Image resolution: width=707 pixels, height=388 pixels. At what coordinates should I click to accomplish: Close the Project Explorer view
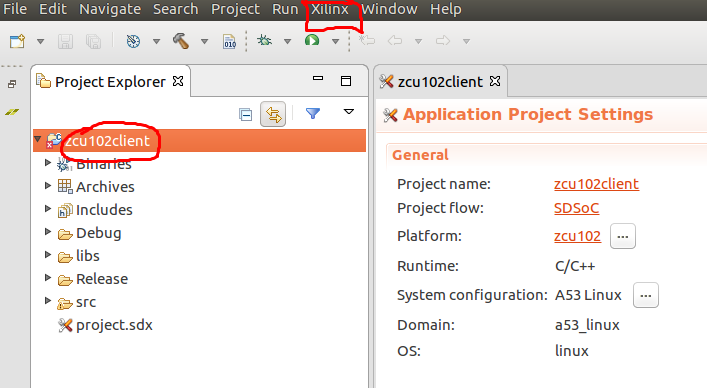[179, 81]
